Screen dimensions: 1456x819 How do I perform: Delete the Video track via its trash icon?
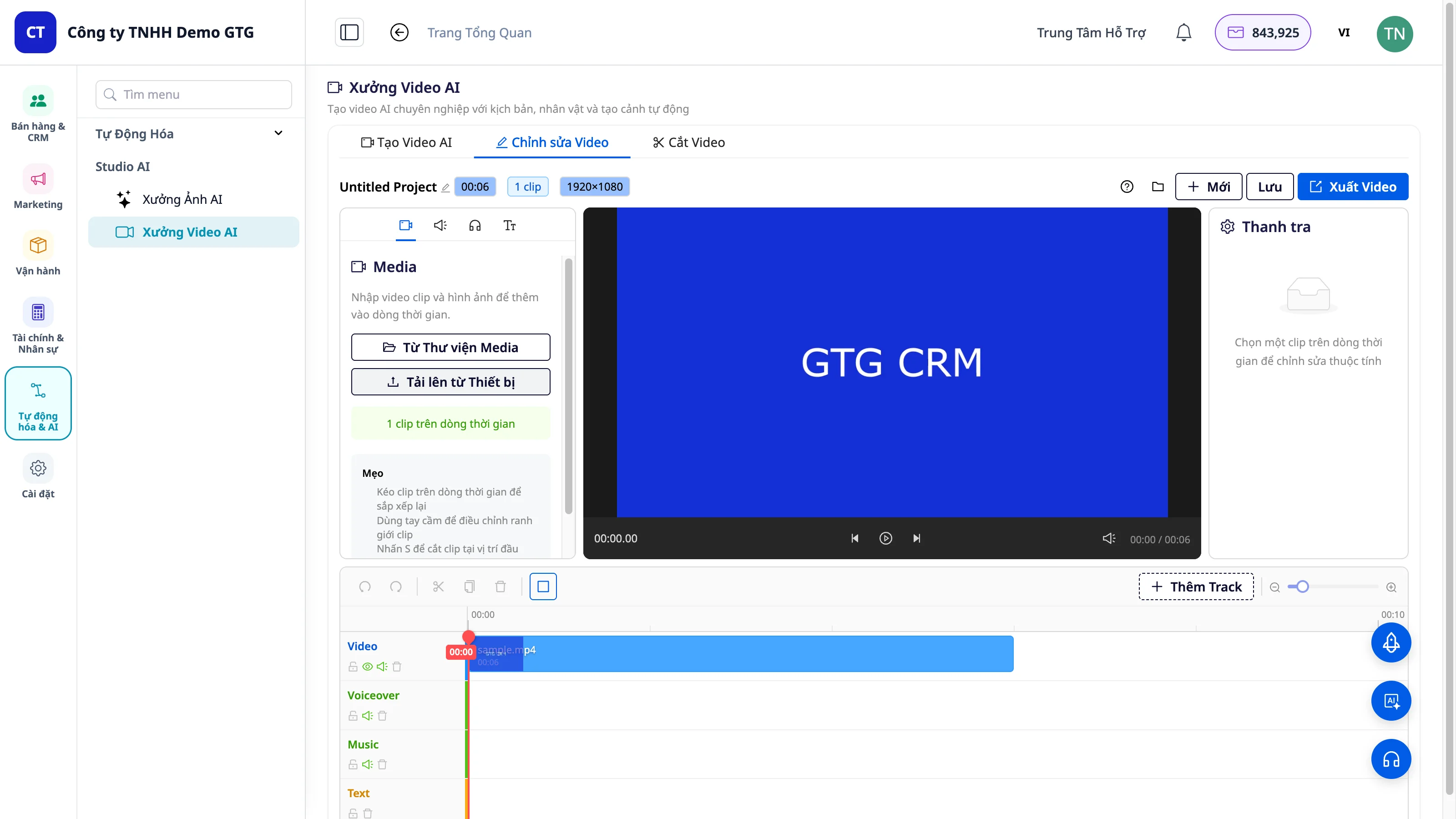pos(397,667)
